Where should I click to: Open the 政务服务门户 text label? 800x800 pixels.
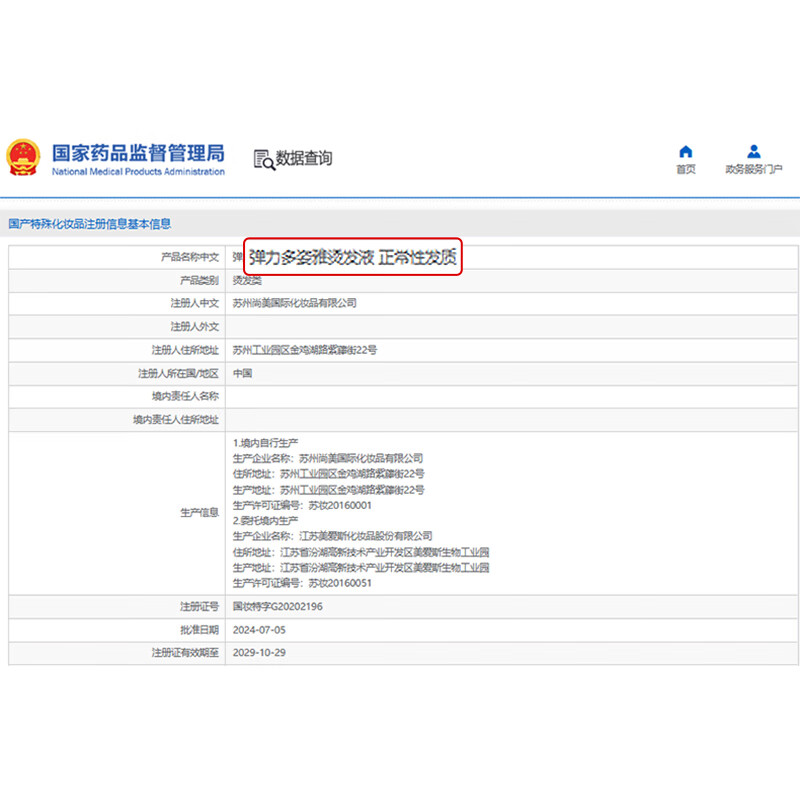[x=754, y=170]
